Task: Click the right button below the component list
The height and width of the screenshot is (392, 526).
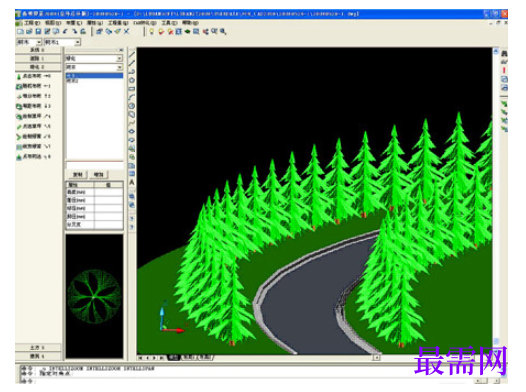Action: tap(99, 175)
